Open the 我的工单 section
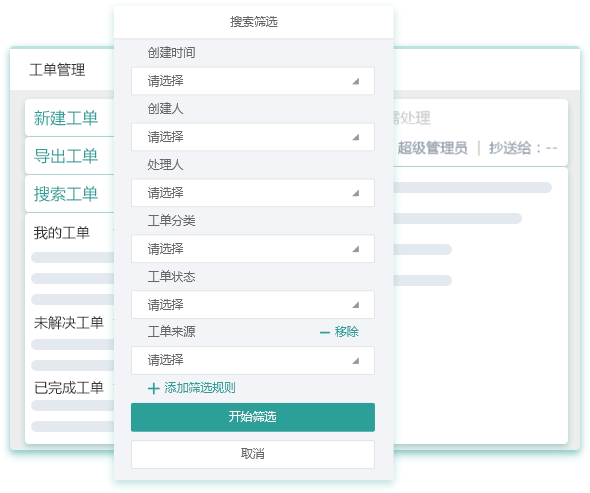The width and height of the screenshot is (590, 493). (x=61, y=233)
